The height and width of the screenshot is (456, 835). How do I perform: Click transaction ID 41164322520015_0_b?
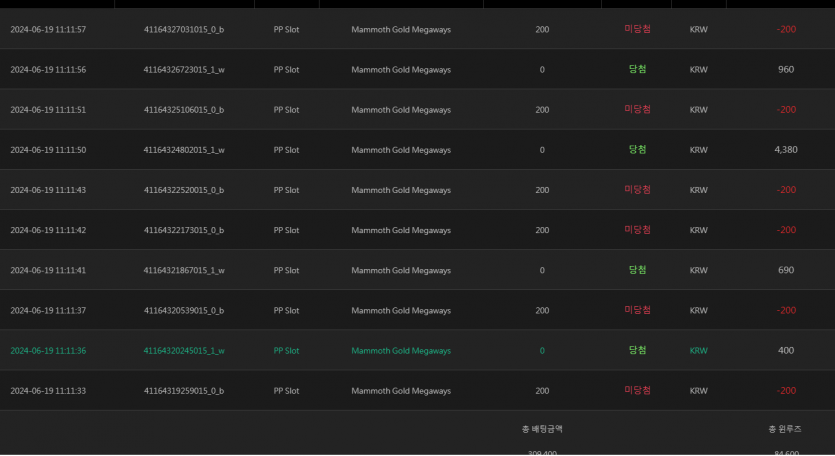(184, 190)
